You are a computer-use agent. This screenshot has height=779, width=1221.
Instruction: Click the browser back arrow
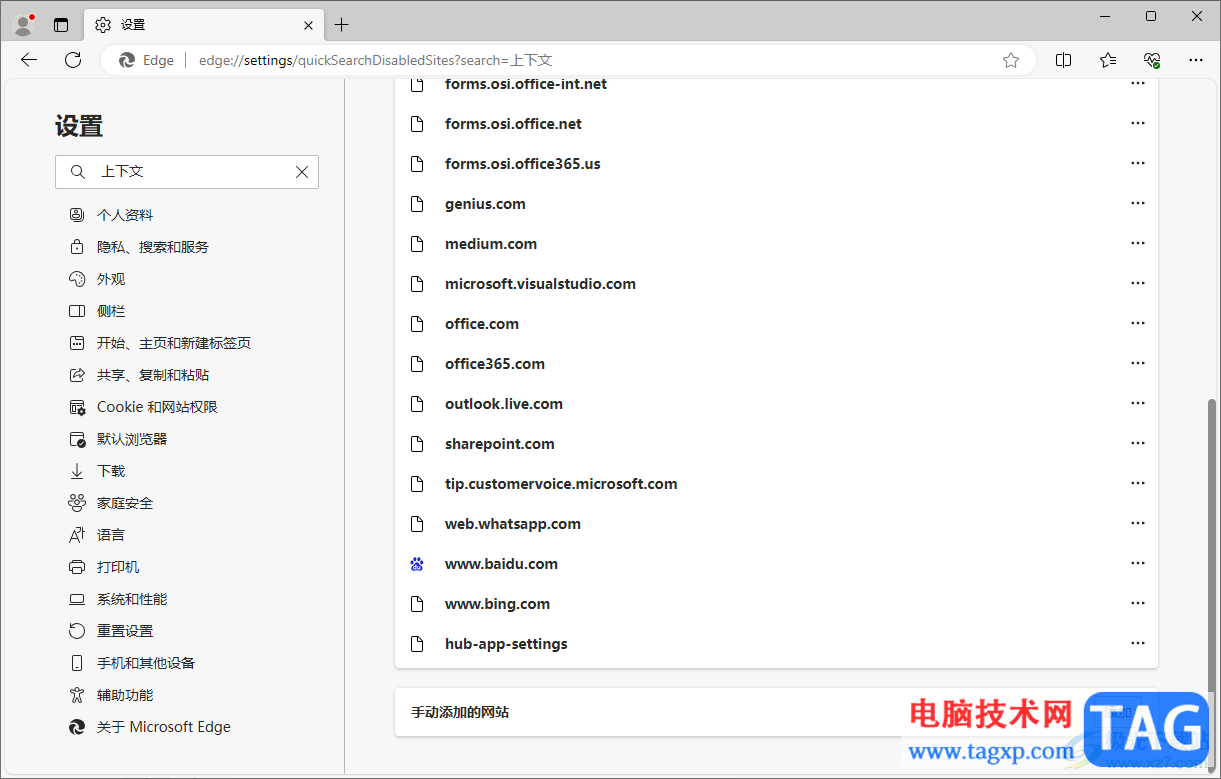29,60
